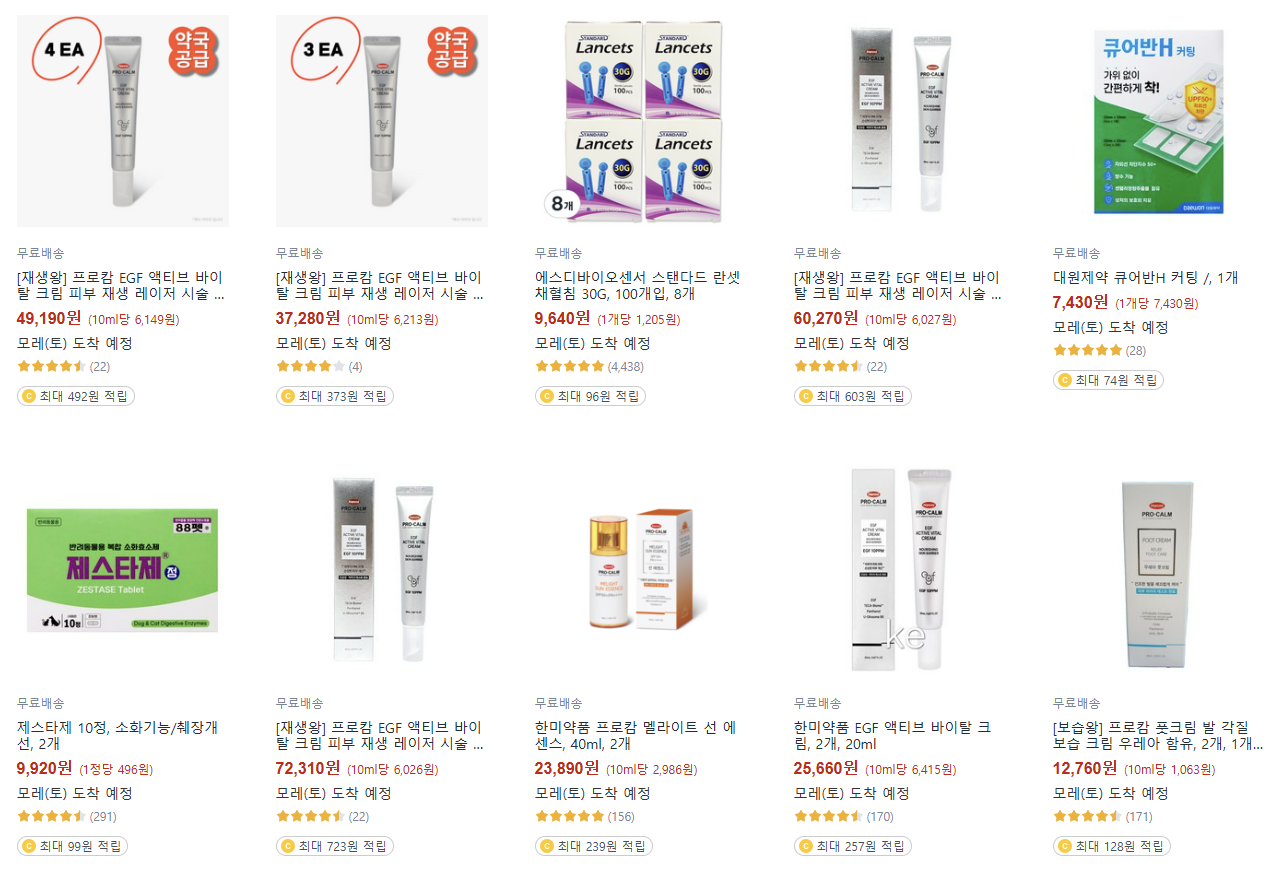The width and height of the screenshot is (1277, 875).
Task: Open the Standard Lancets 8개 product image
Action: 641,121
